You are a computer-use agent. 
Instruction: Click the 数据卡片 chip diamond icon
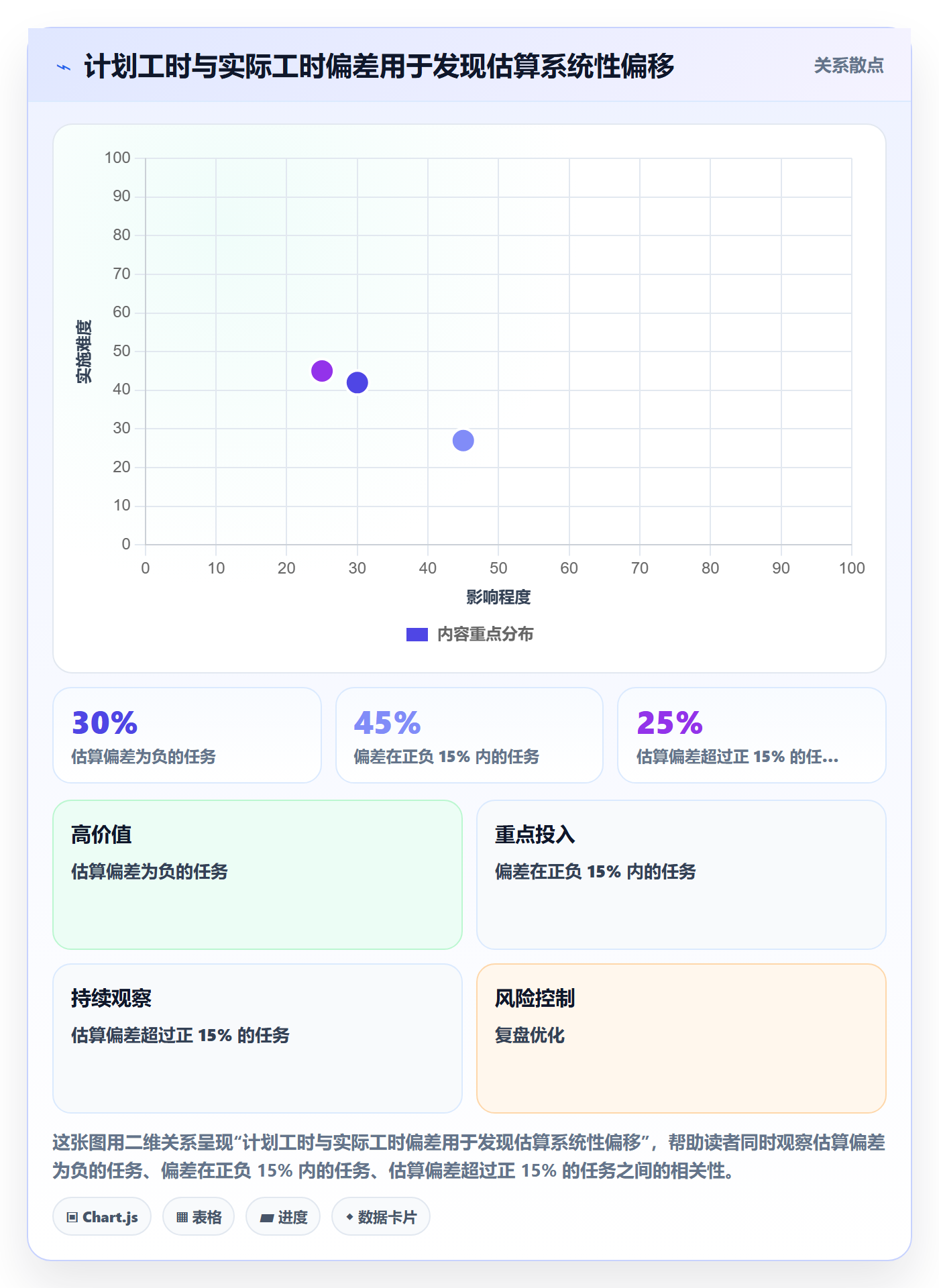click(349, 1217)
